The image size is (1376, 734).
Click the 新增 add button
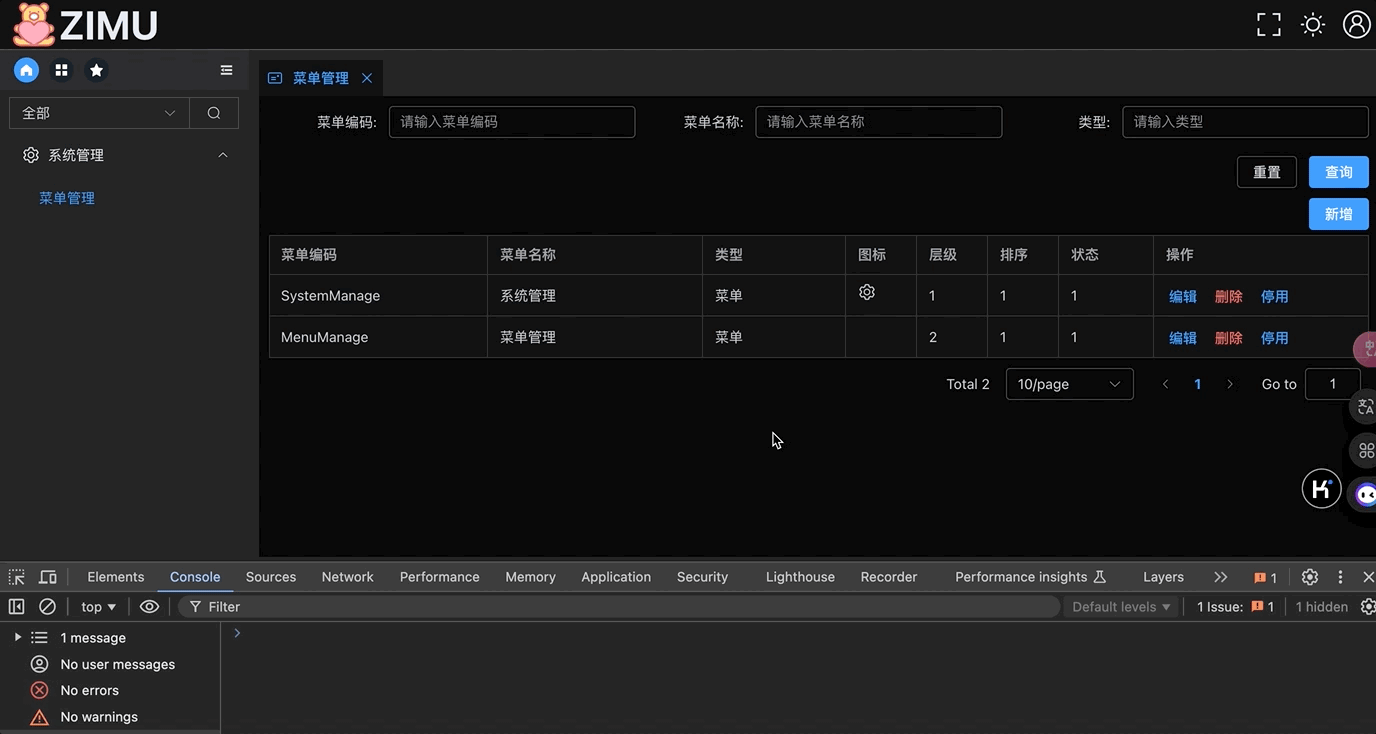coord(1339,214)
